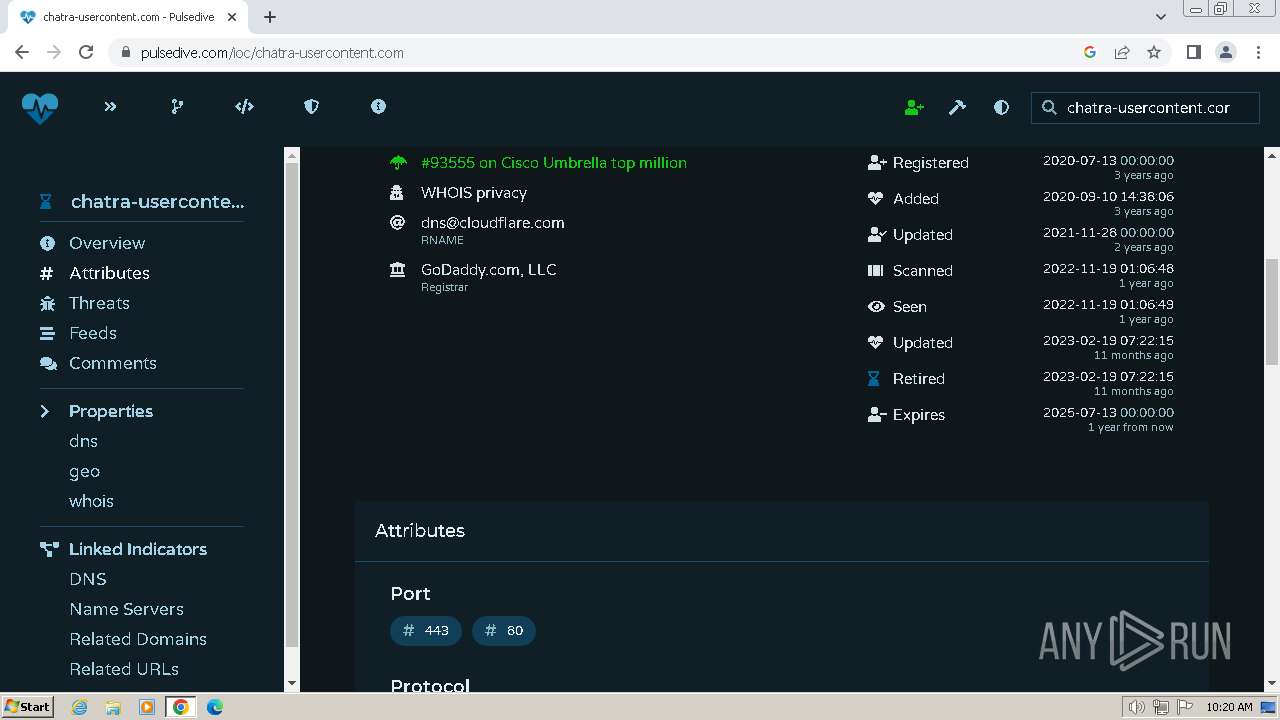The image size is (1280, 720).
Task: Click the registrar bank building icon
Action: (398, 269)
